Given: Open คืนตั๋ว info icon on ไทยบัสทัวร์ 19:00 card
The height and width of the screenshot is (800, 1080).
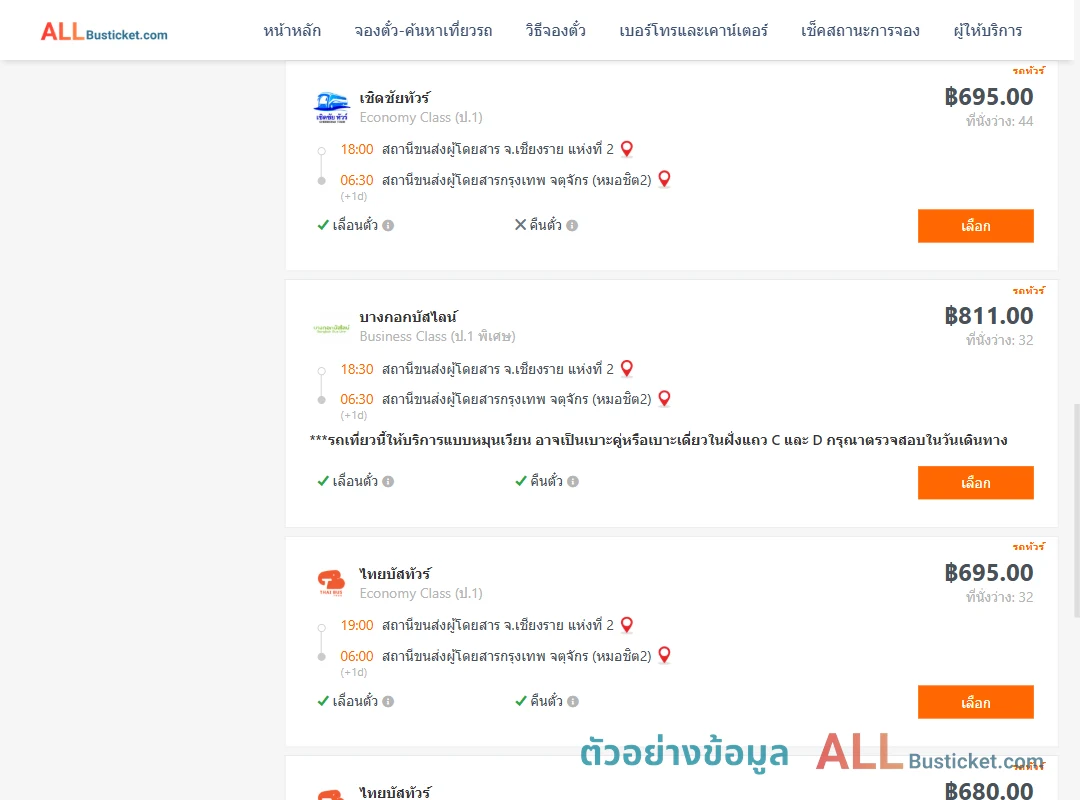Looking at the screenshot, I should point(573,701).
